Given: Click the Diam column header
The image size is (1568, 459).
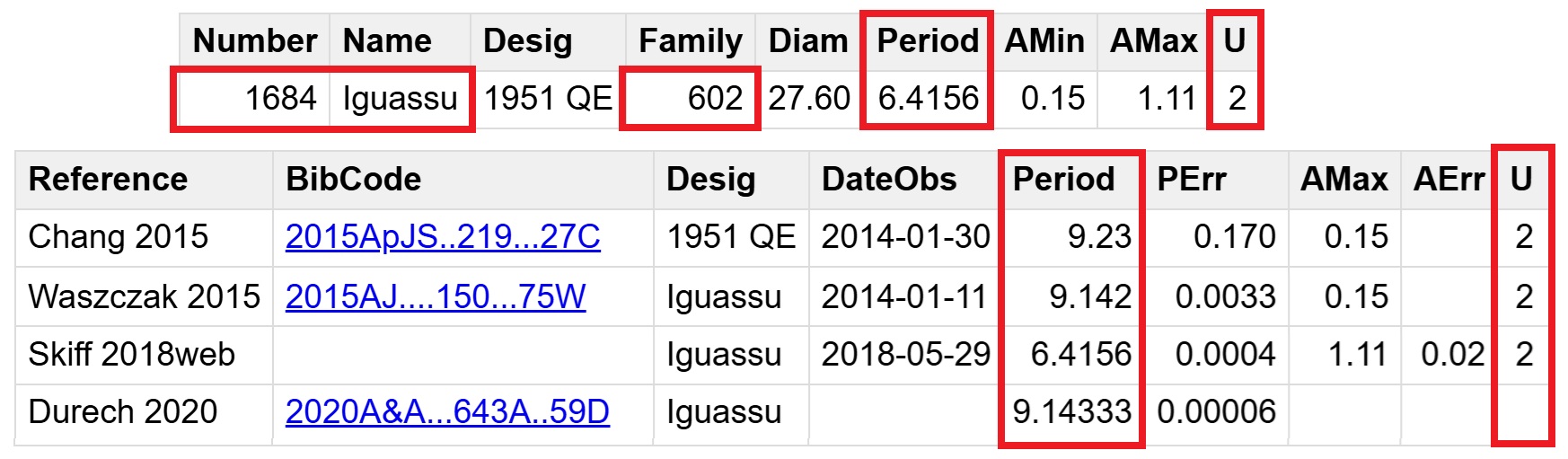Looking at the screenshot, I should (808, 41).
